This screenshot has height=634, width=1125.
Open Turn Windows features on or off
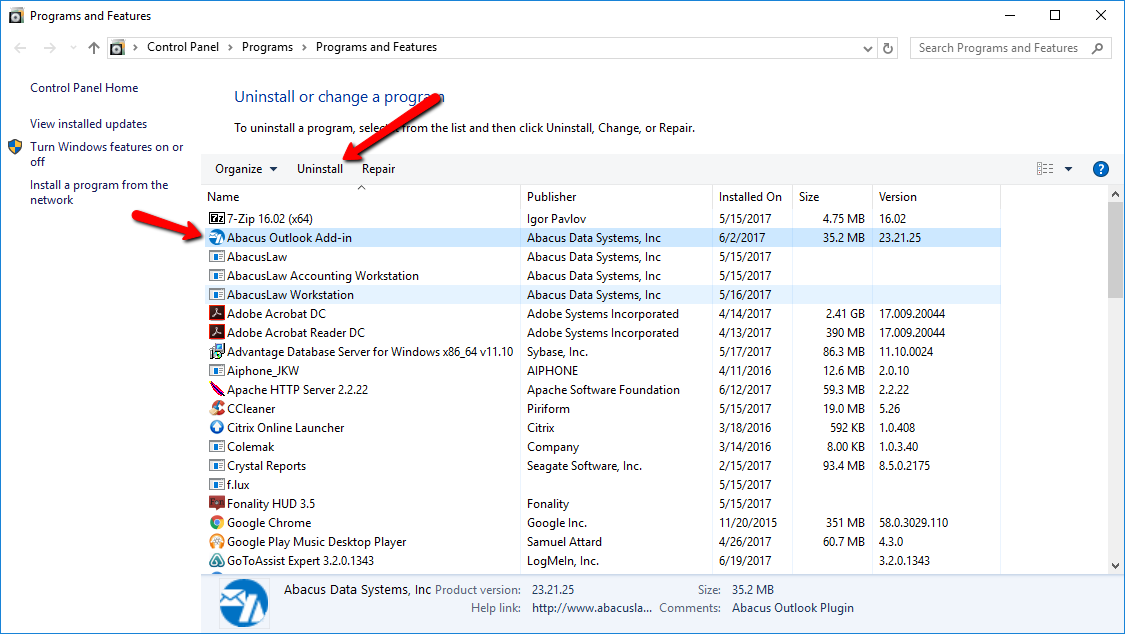(x=106, y=154)
